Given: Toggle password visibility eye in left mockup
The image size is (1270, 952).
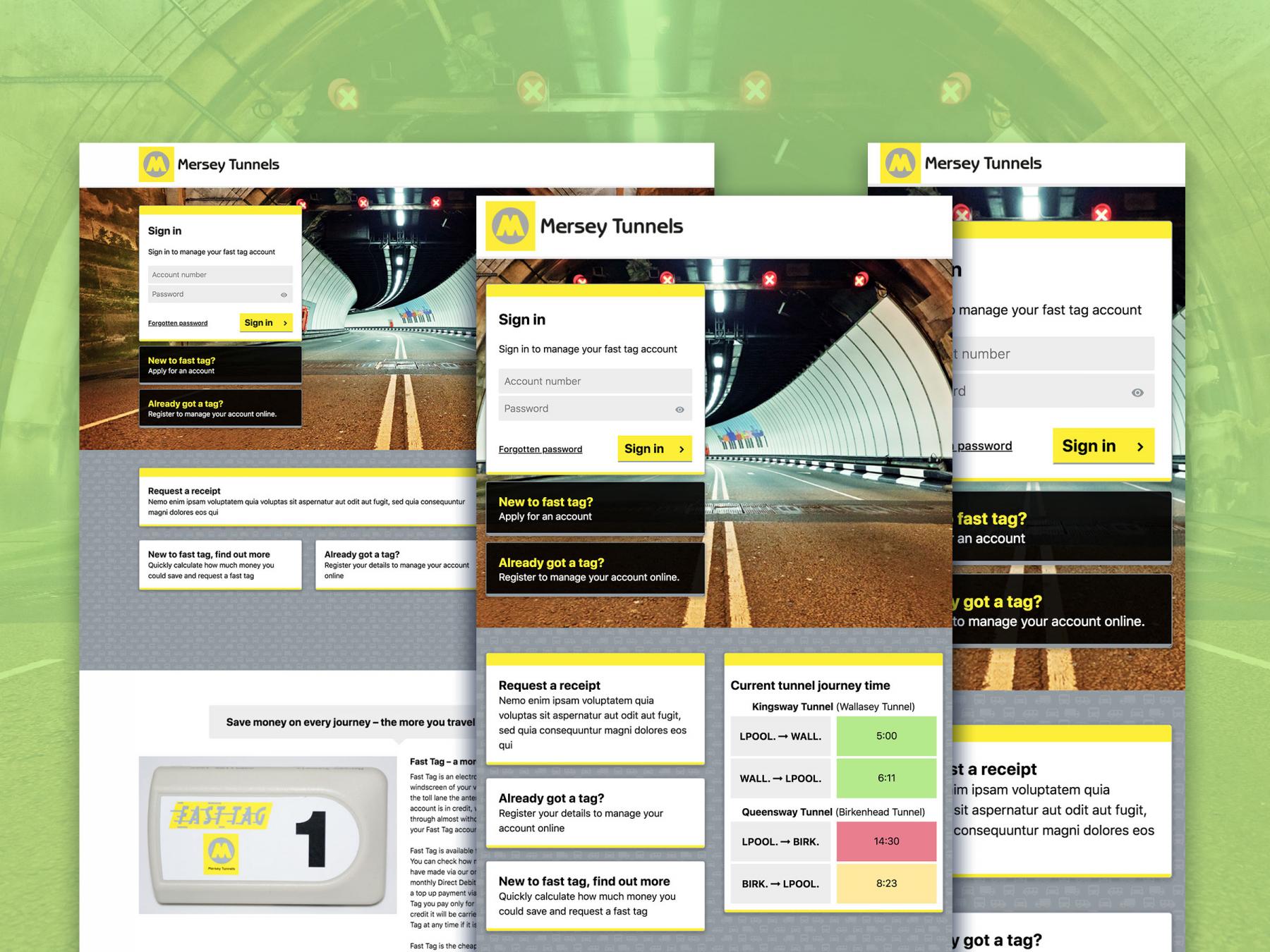Looking at the screenshot, I should coord(284,295).
